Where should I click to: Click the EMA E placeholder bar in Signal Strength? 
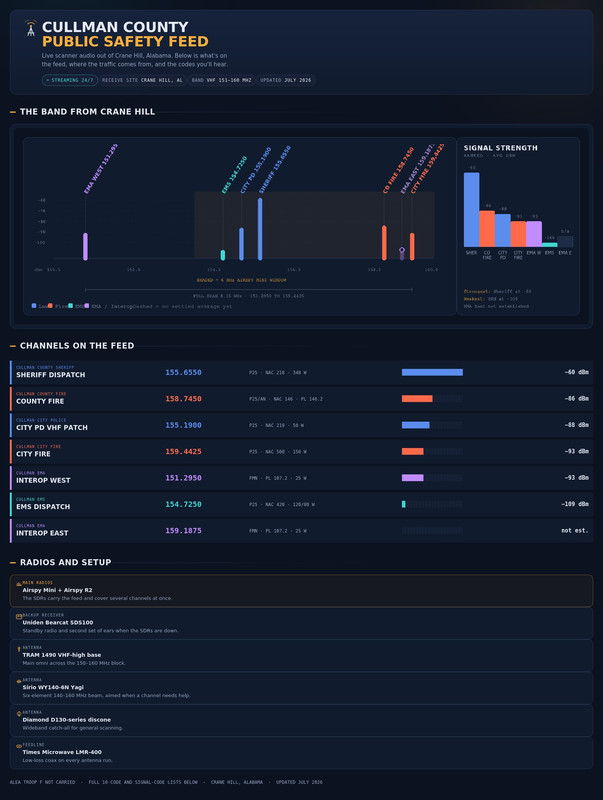(x=565, y=241)
